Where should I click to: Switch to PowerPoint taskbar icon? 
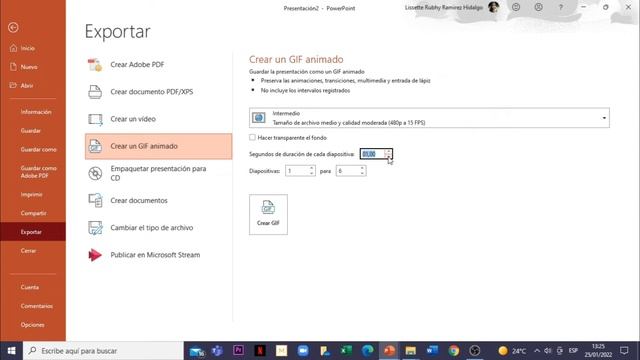[389, 351]
